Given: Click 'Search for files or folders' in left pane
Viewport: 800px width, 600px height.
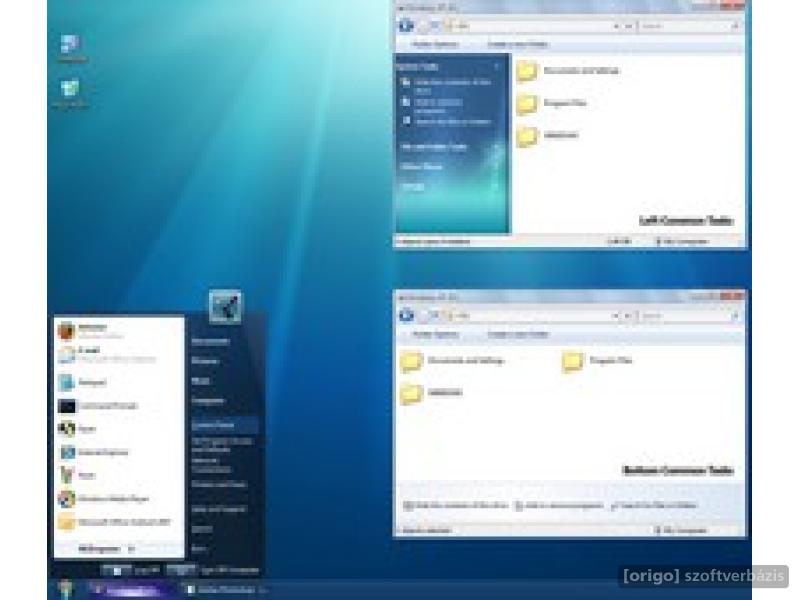Looking at the screenshot, I should (447, 122).
